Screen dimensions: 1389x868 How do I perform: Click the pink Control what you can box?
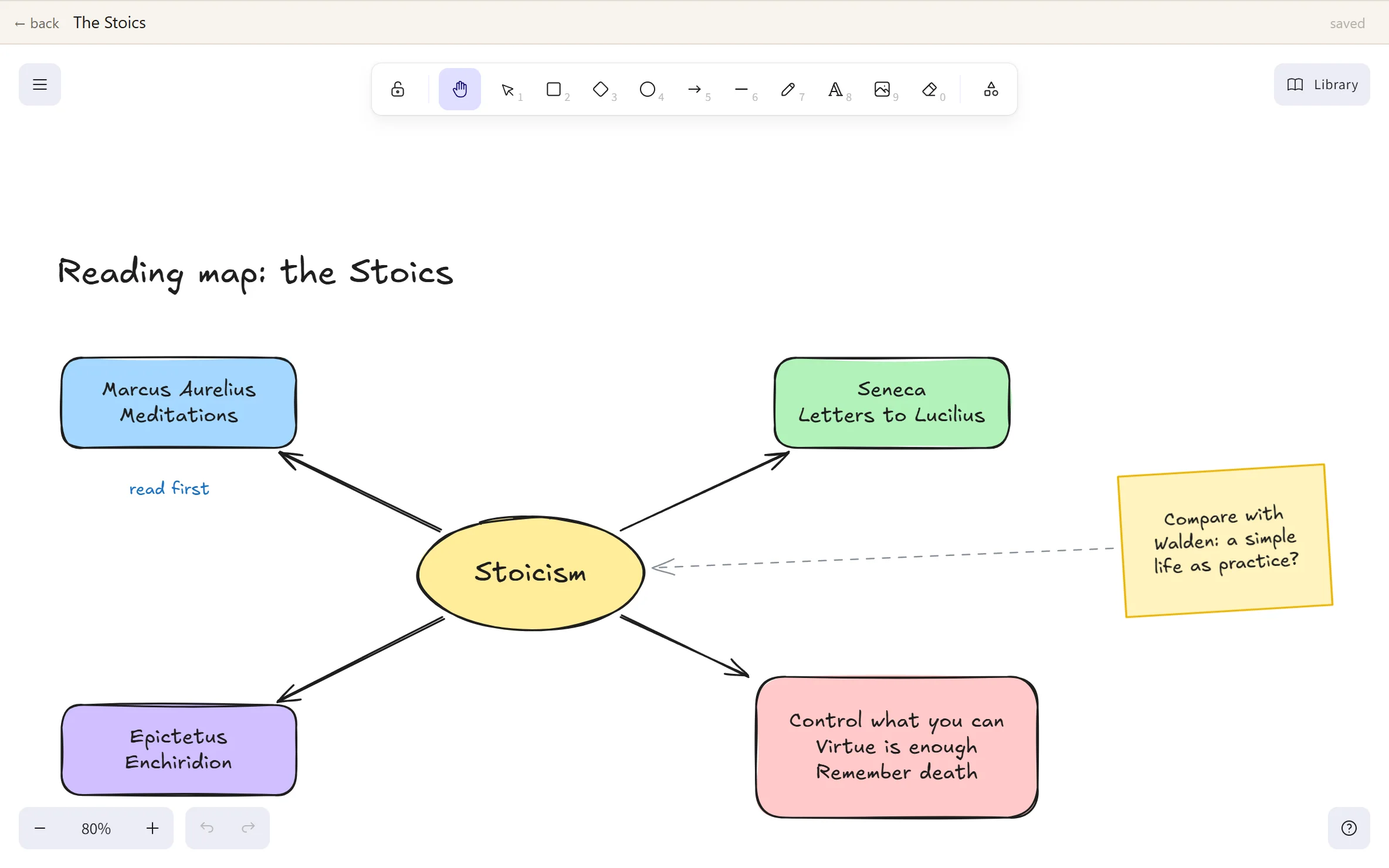[897, 747]
